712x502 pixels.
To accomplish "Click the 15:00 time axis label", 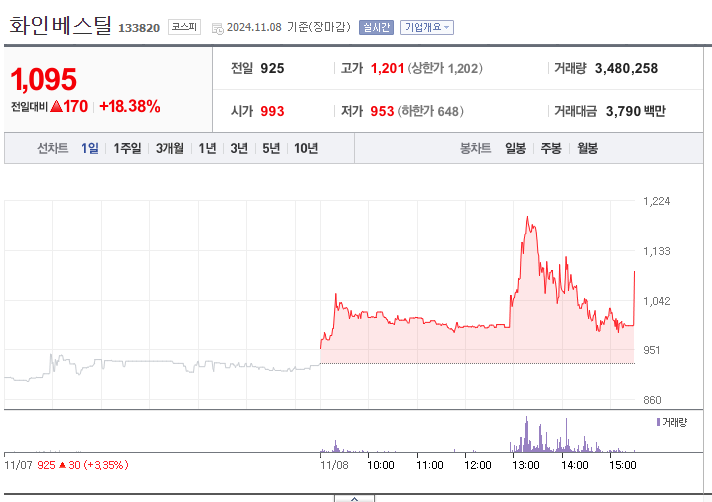I will click(623, 465).
